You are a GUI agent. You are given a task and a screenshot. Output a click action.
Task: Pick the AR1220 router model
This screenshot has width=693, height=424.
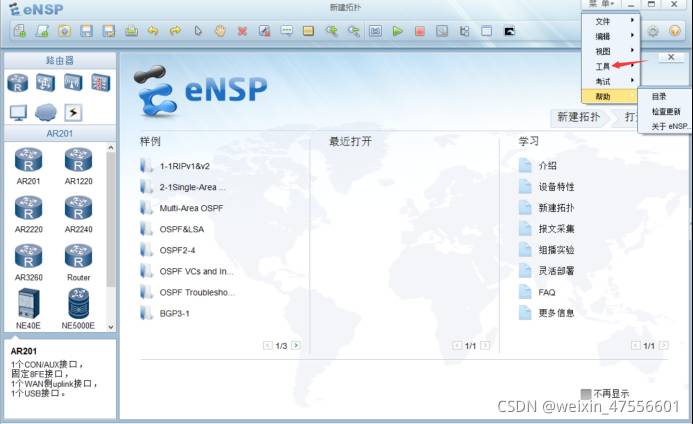78,166
